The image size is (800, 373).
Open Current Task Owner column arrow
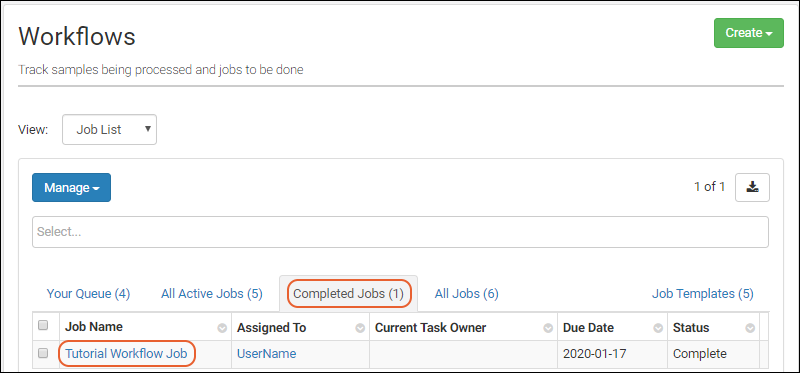click(548, 328)
